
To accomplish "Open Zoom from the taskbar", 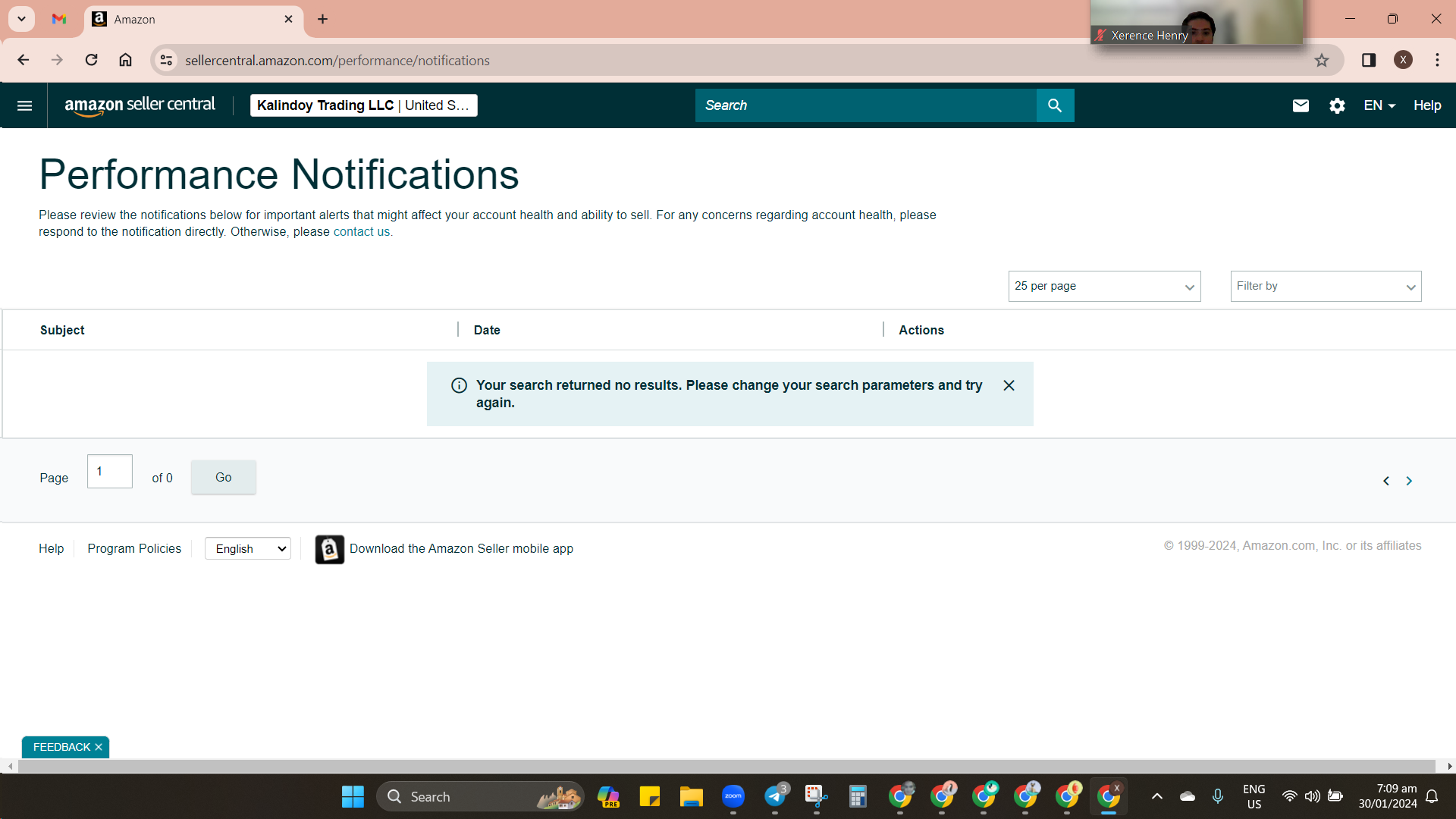I will click(x=733, y=796).
